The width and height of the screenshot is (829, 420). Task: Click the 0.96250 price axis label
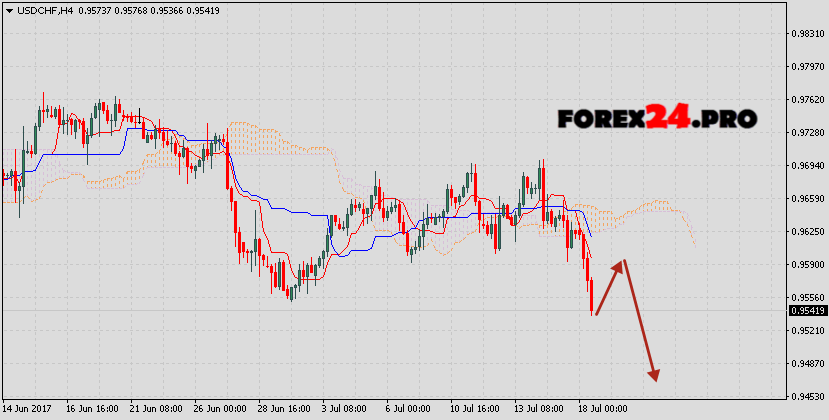[x=806, y=231]
